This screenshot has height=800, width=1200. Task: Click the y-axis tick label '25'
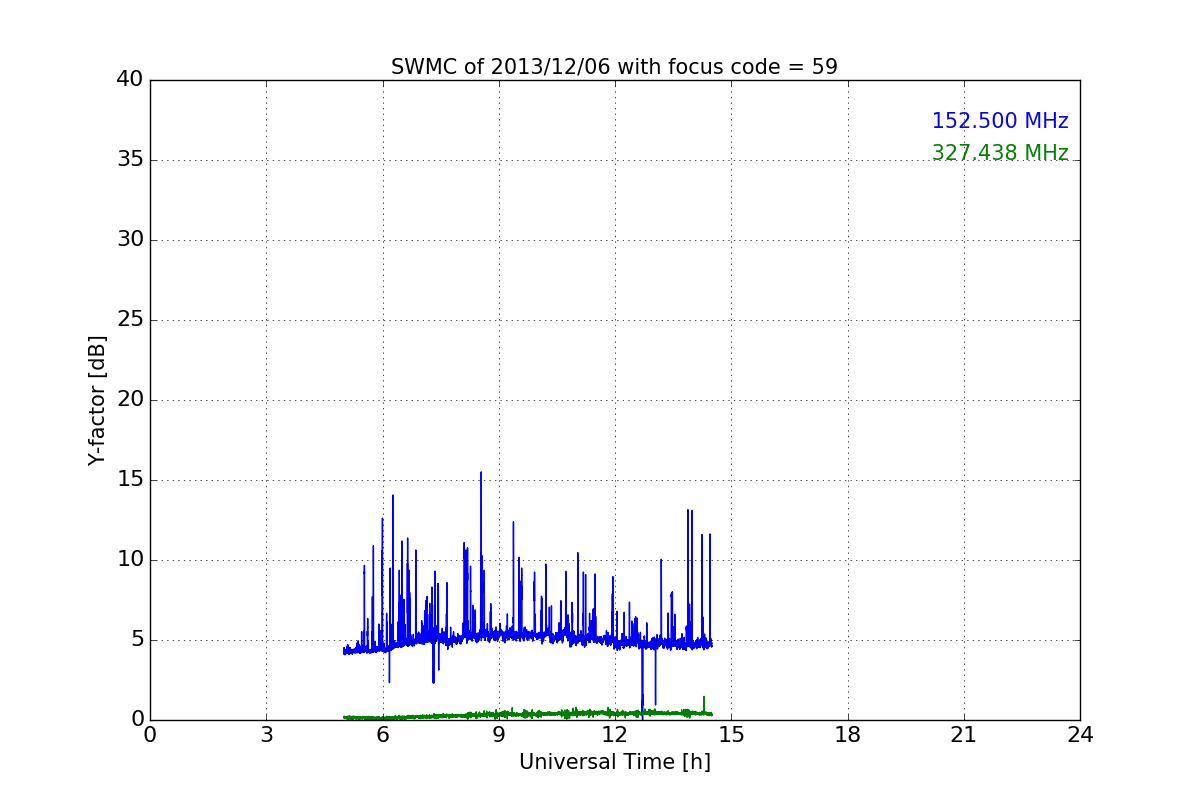pos(130,320)
